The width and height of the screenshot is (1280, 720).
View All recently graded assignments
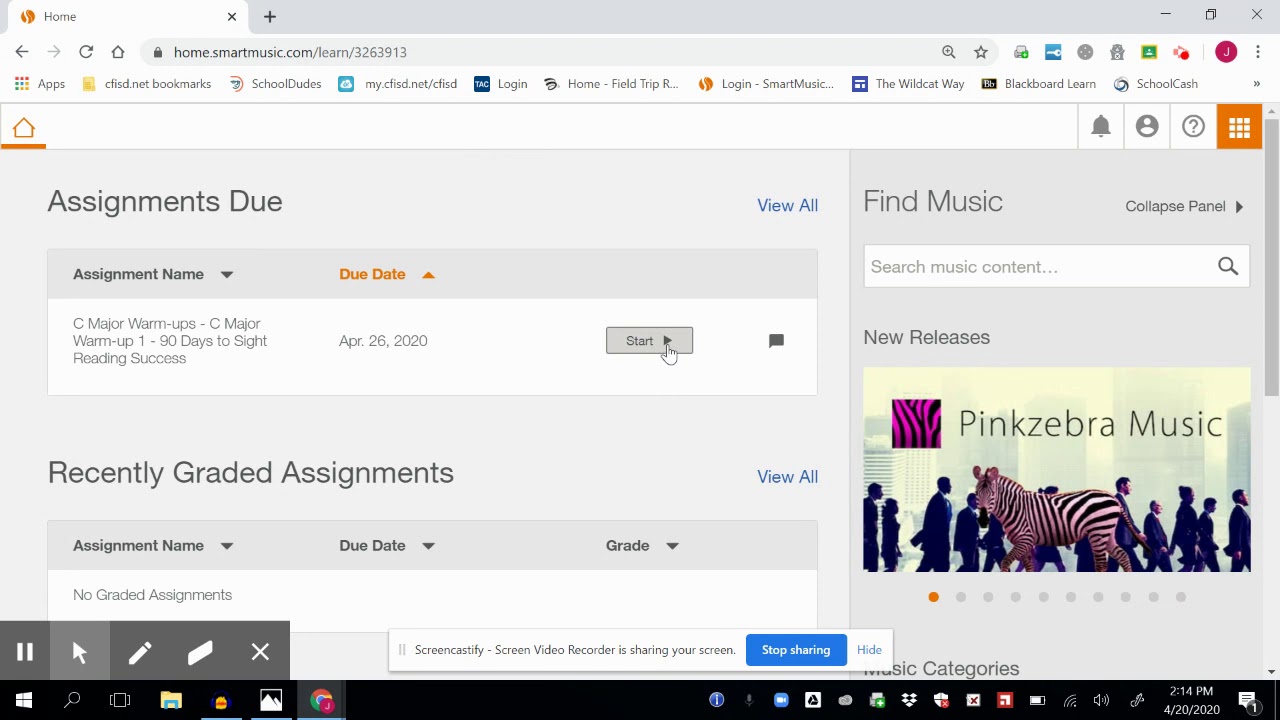(787, 476)
